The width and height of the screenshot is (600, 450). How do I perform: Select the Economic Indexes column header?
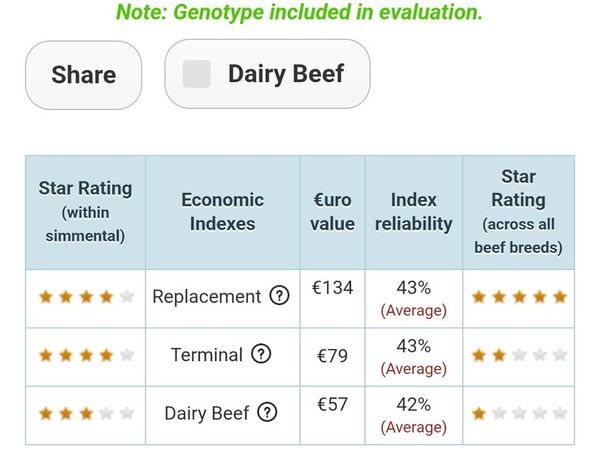pyautogui.click(x=222, y=212)
